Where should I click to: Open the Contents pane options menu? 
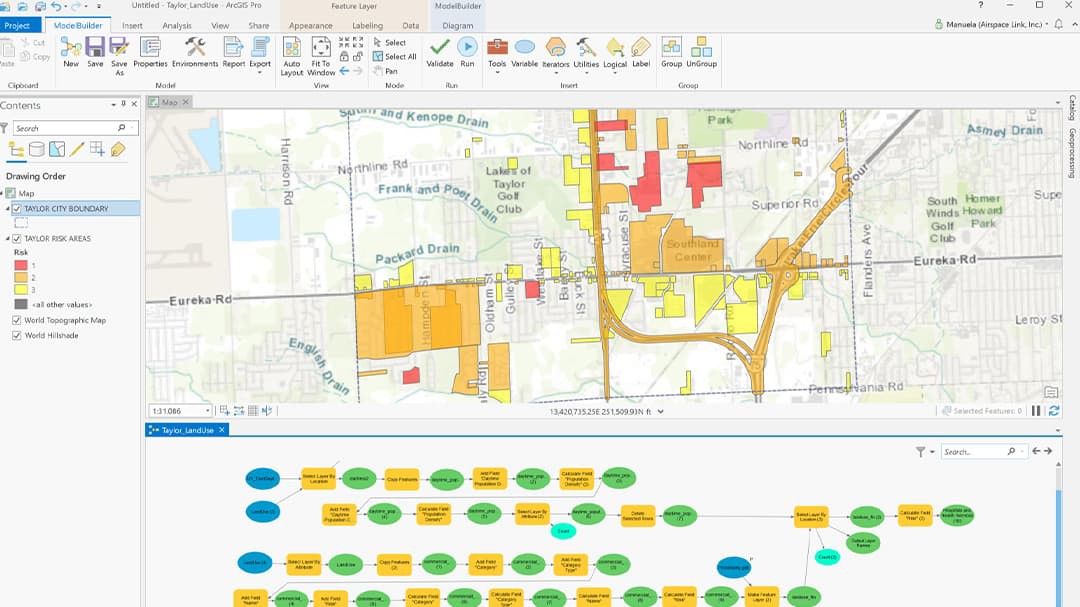[114, 105]
